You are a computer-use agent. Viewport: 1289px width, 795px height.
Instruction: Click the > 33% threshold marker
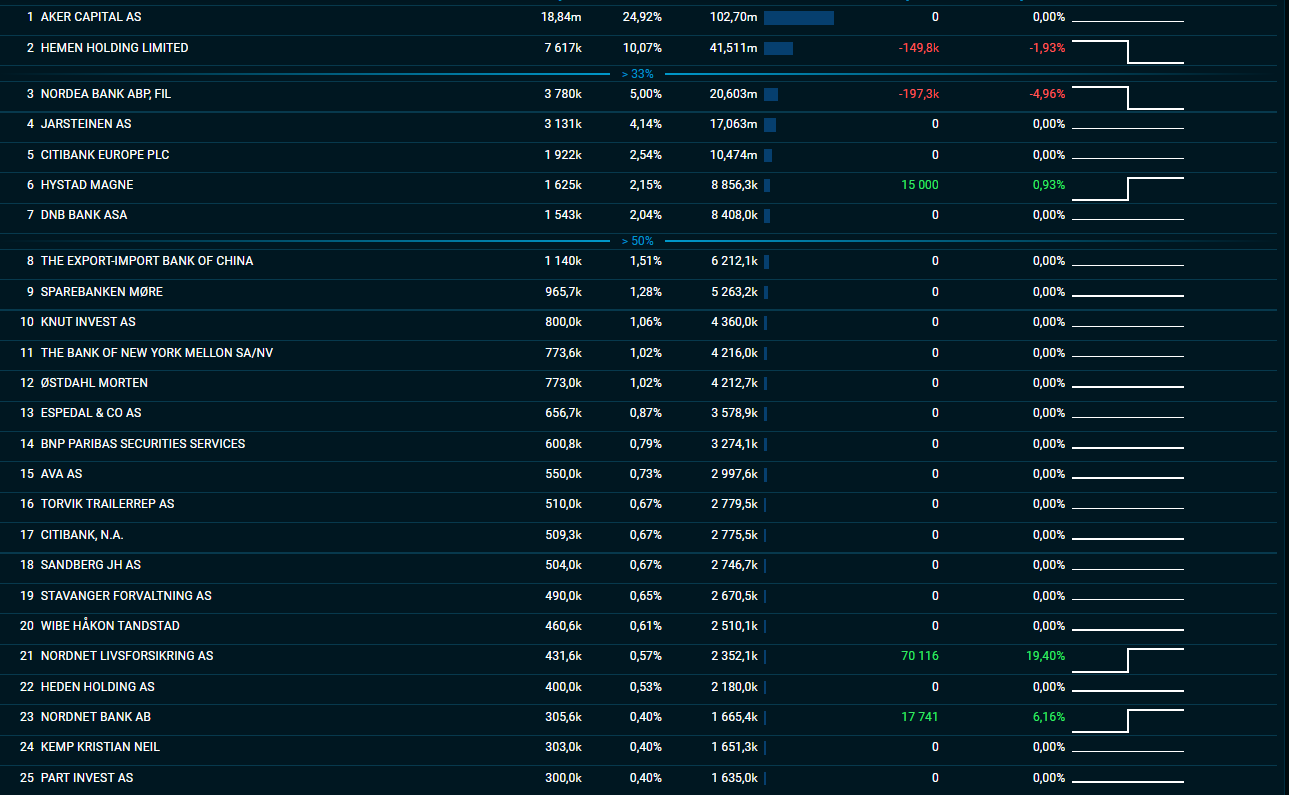tap(637, 74)
